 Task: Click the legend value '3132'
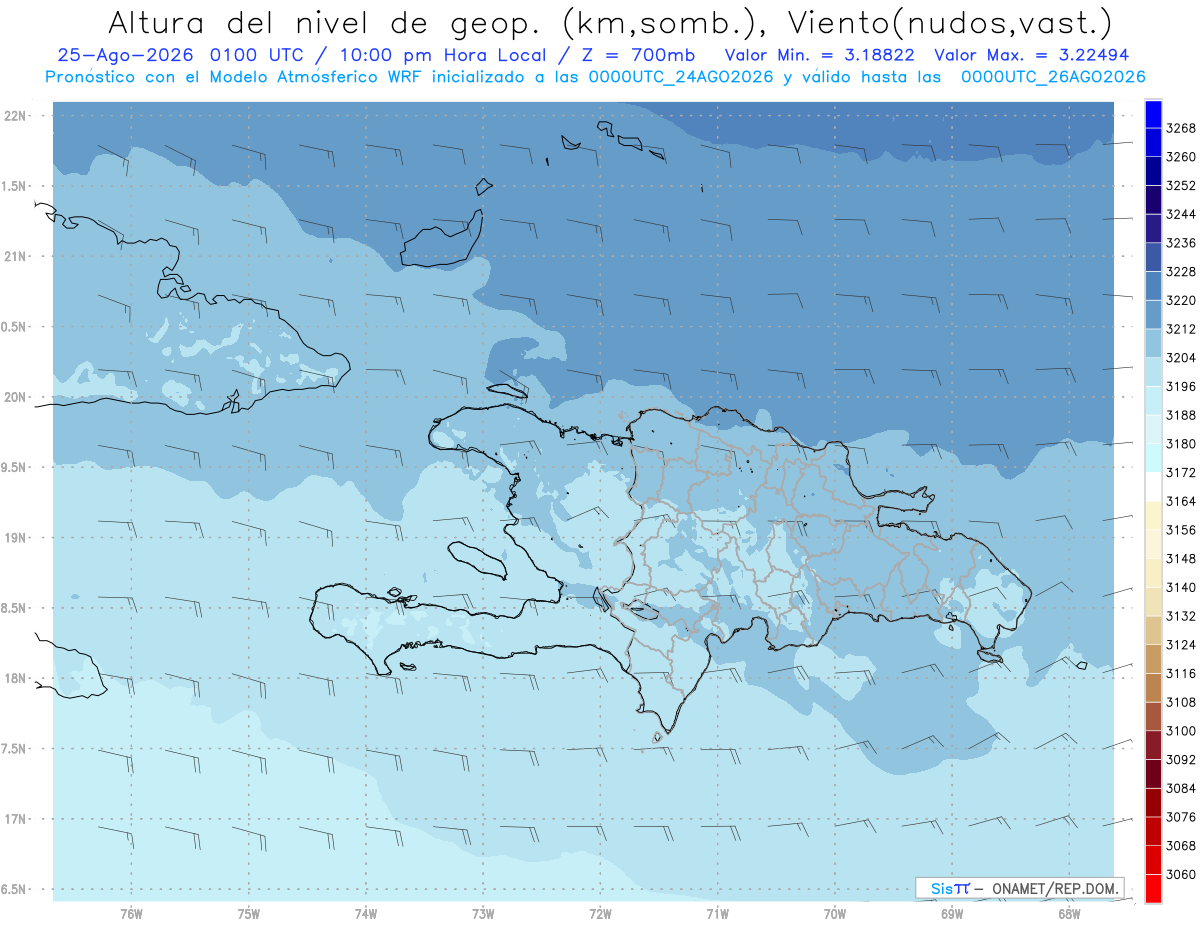pyautogui.click(x=1181, y=616)
